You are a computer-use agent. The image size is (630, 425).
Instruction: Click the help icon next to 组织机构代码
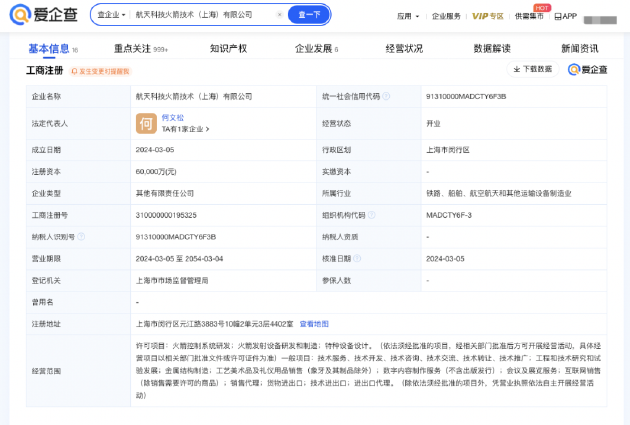(x=371, y=215)
